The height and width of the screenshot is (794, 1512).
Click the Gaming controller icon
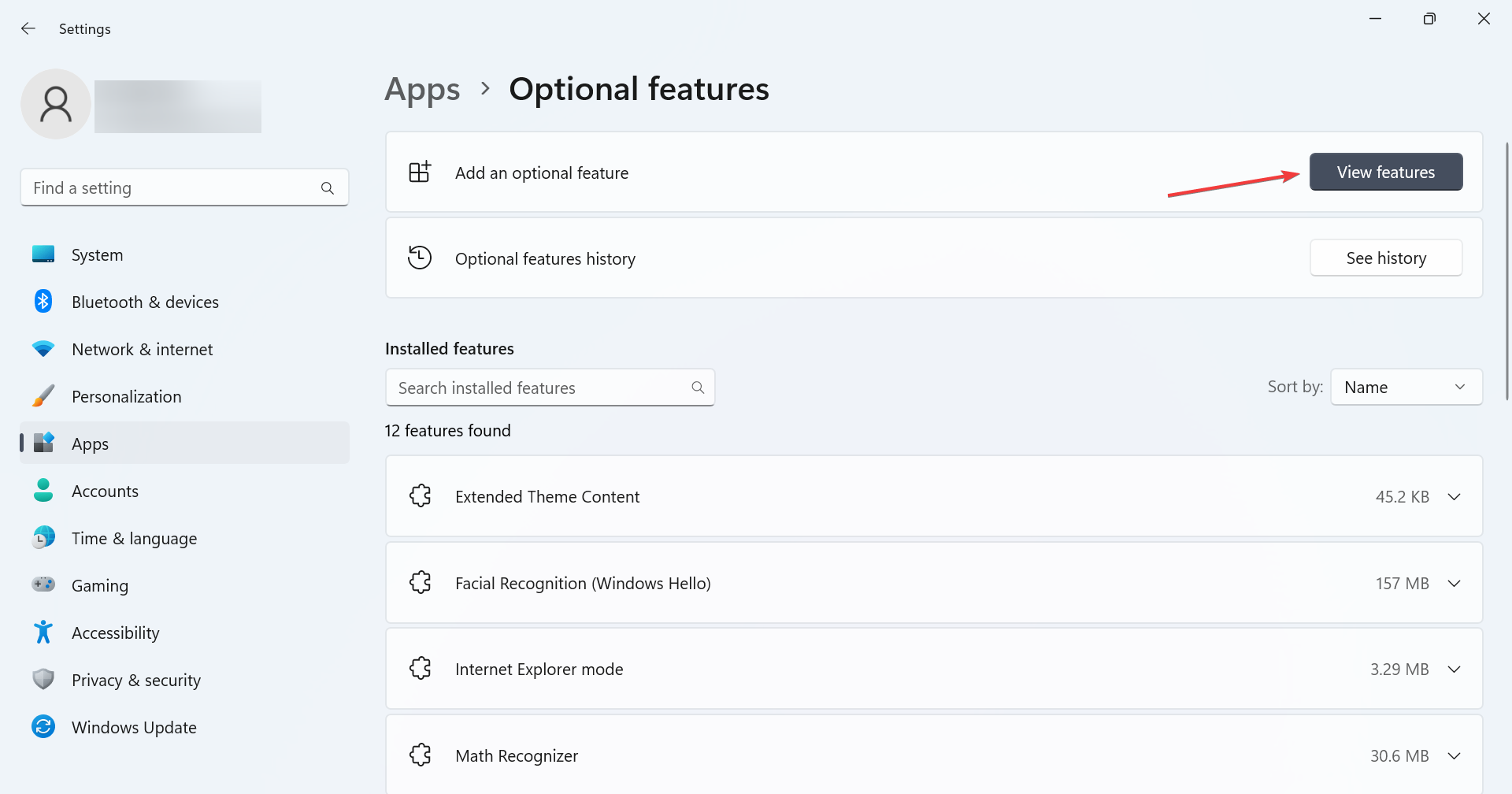tap(43, 584)
